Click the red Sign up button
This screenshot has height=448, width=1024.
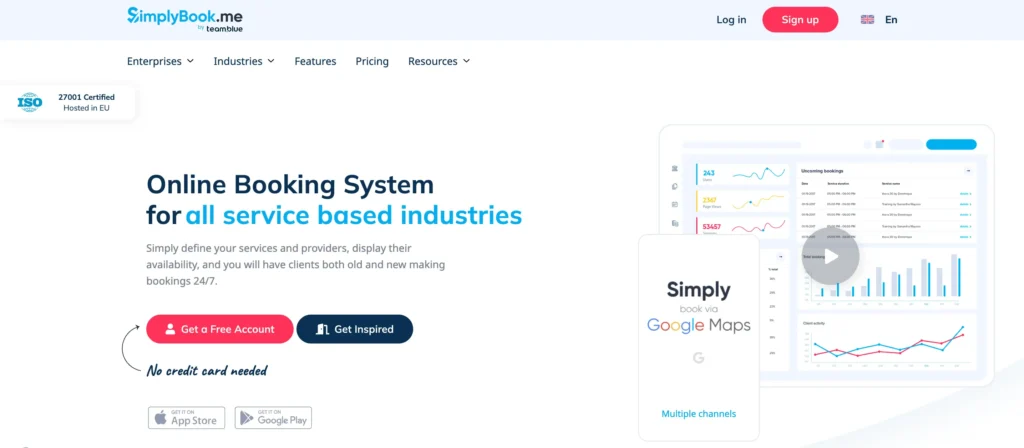coord(800,20)
